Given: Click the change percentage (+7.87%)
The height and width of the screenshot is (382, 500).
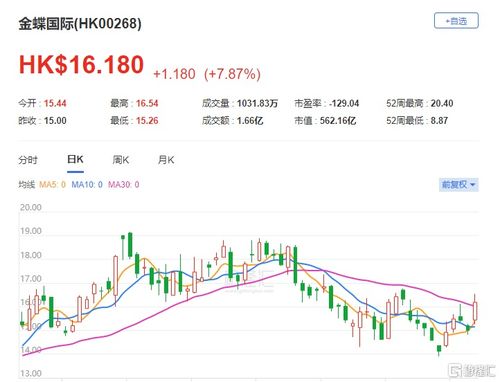Looking at the screenshot, I should point(232,74).
